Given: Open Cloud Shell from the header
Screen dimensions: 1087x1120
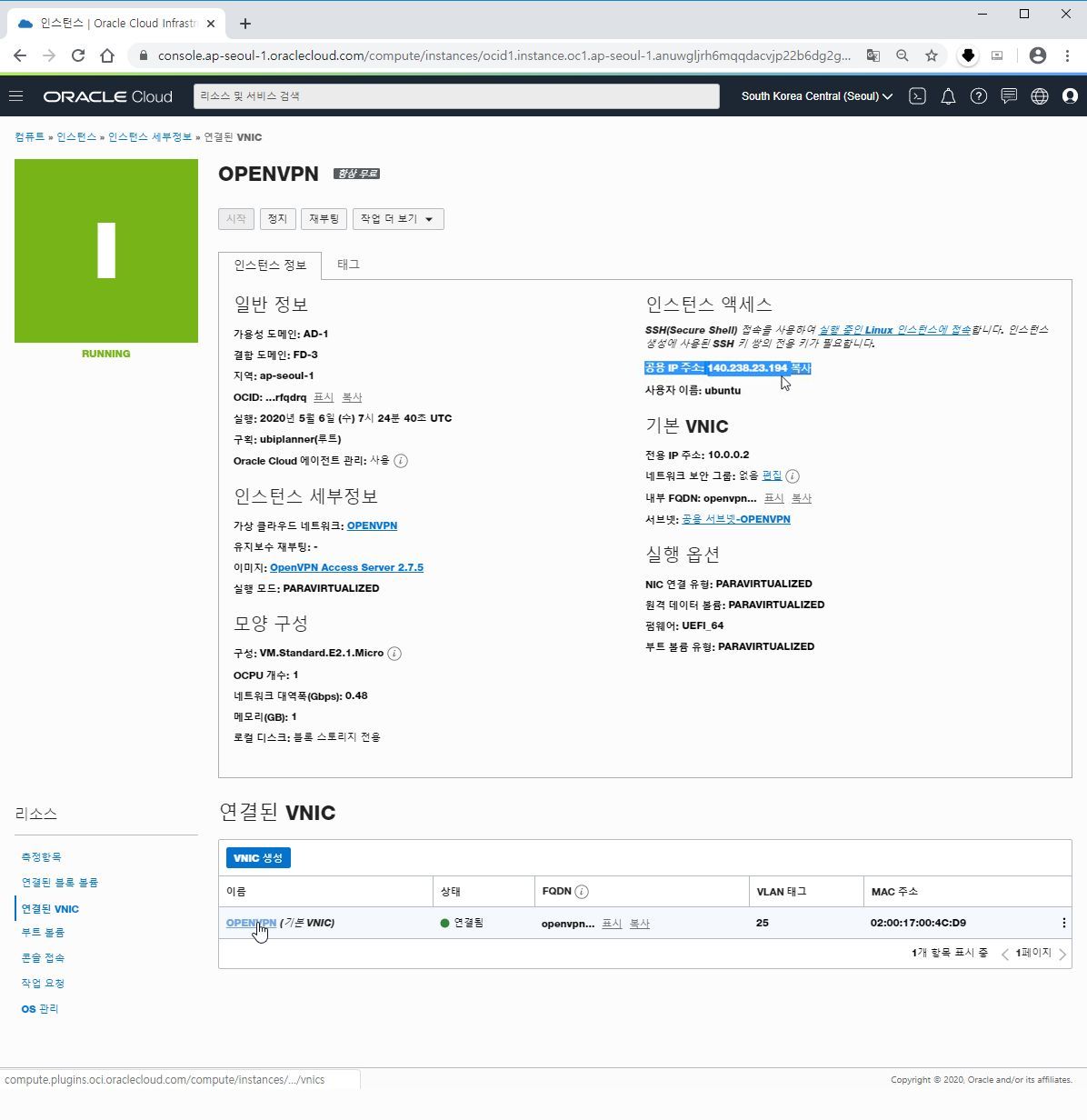Looking at the screenshot, I should click(917, 95).
